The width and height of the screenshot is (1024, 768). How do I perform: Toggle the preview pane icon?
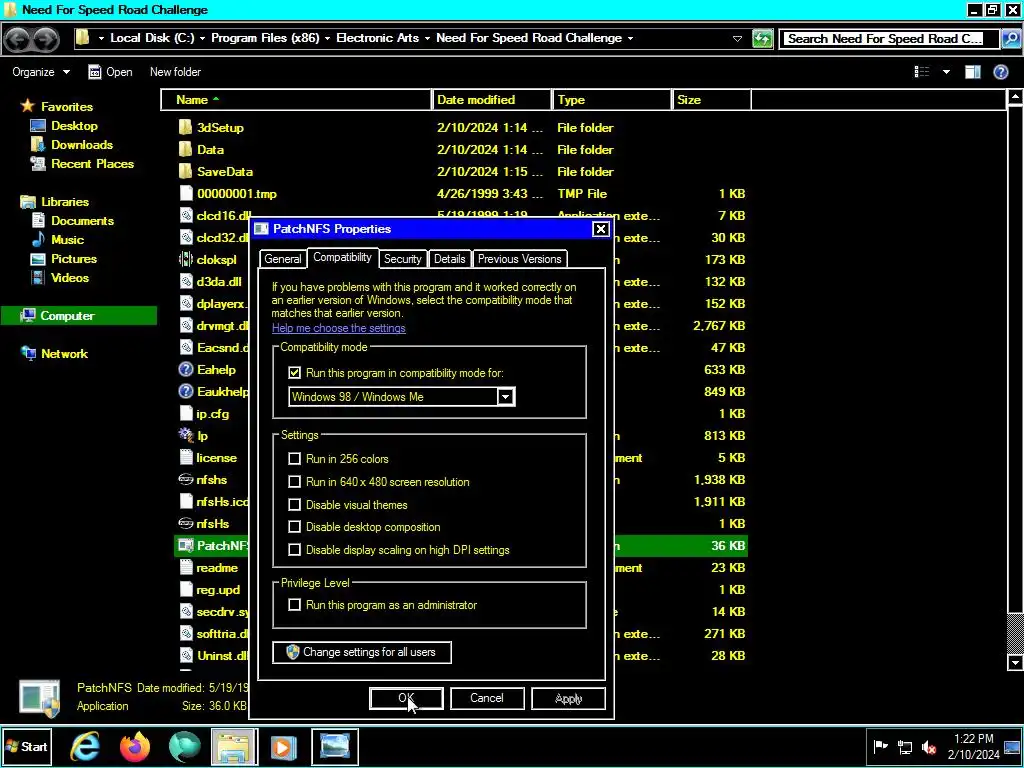973,72
